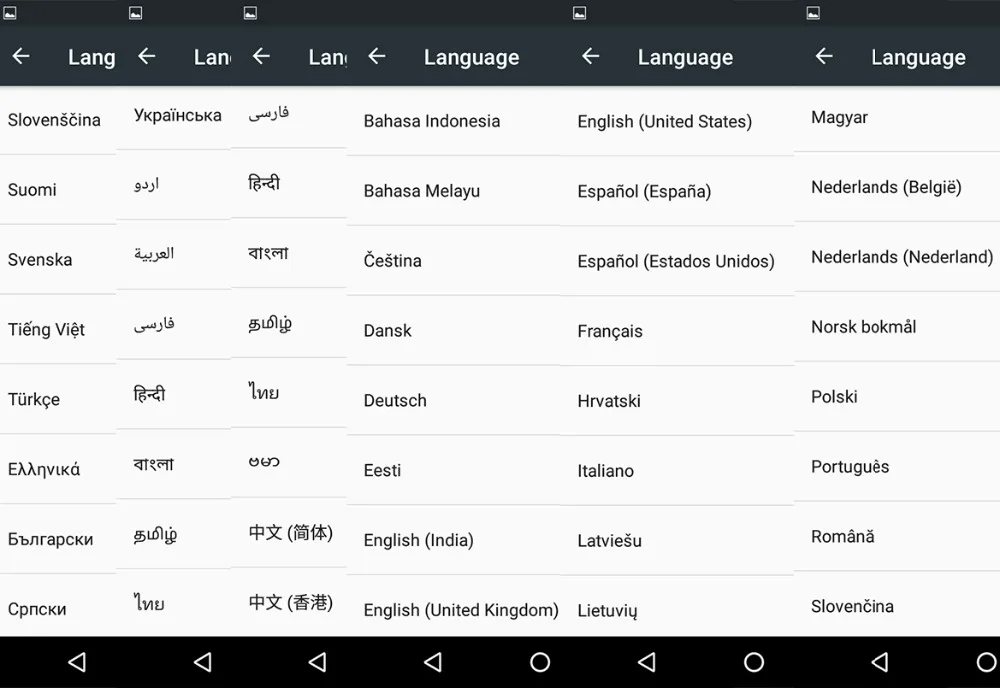
Task: Pick Italiano from the list
Action: tap(677, 471)
